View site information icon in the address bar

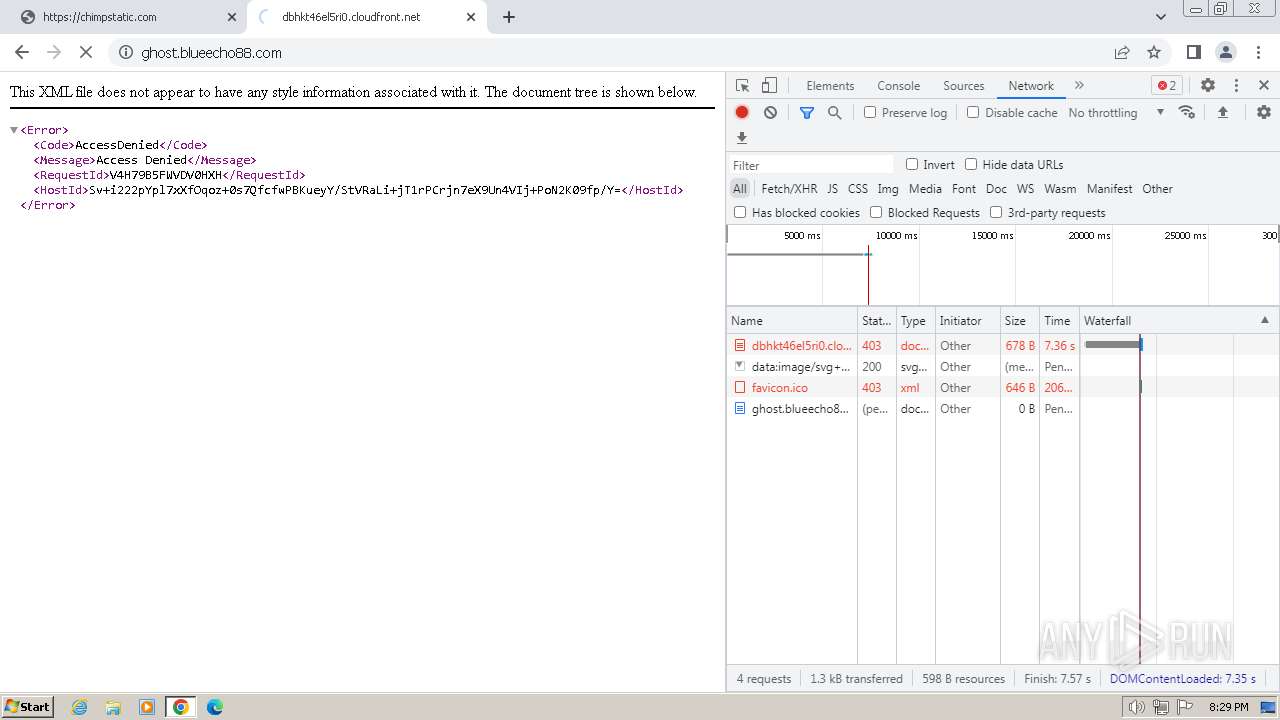click(125, 52)
